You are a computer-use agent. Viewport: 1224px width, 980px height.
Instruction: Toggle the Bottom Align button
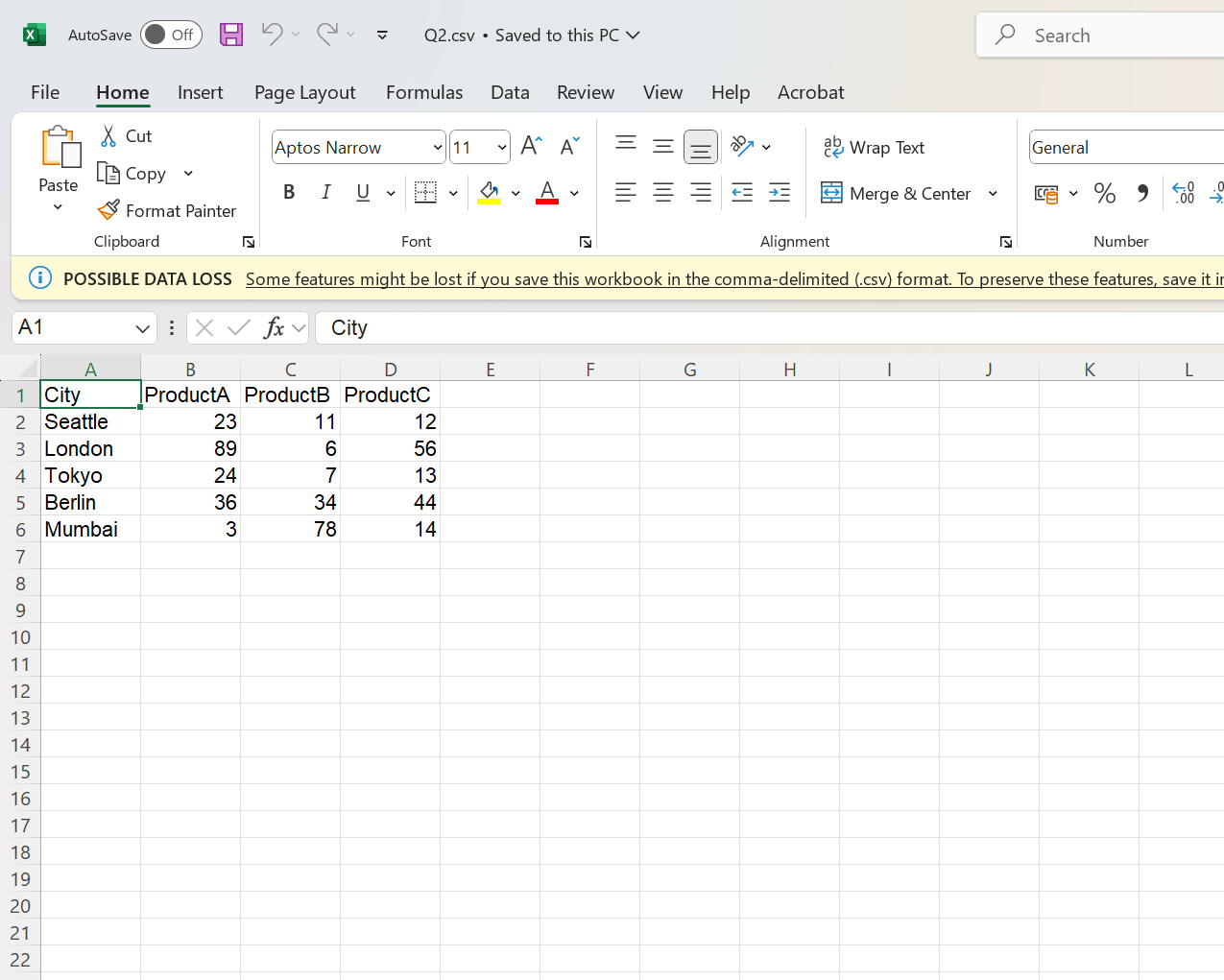pyautogui.click(x=701, y=147)
